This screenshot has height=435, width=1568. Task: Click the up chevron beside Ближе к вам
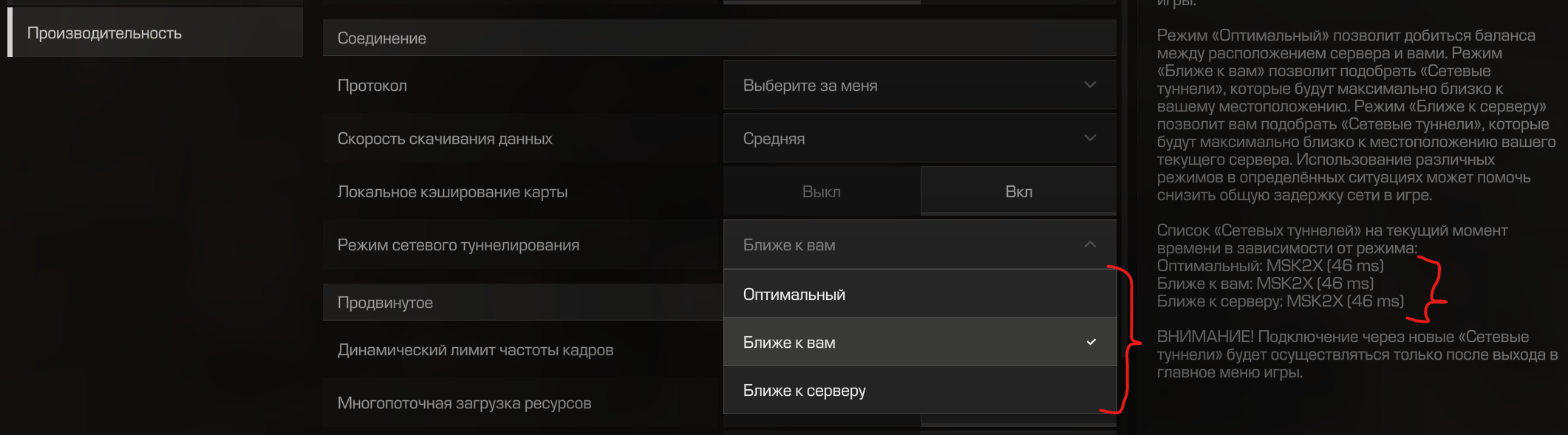[x=1090, y=244]
